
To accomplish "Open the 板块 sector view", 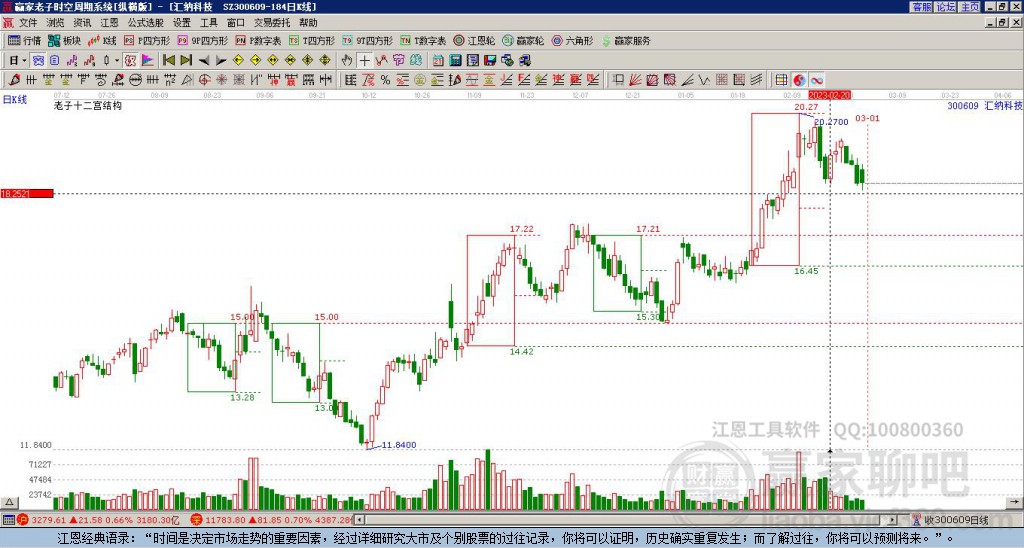I will coord(64,40).
